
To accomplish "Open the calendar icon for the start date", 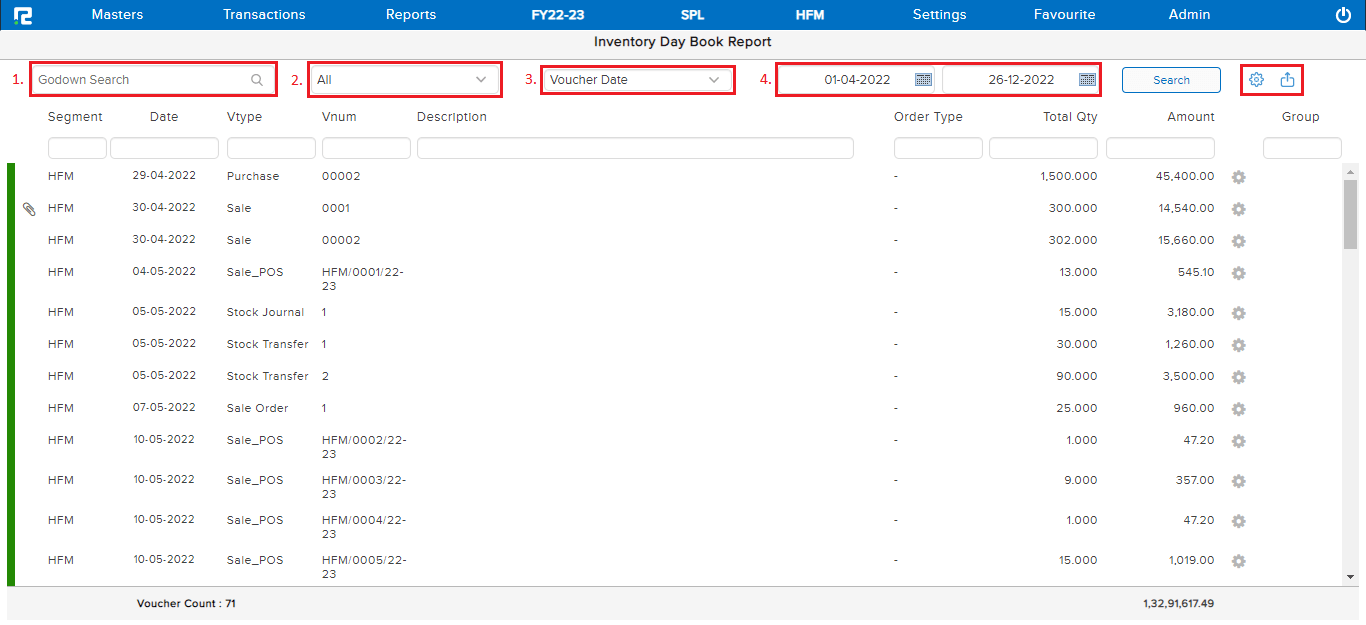I will [922, 78].
